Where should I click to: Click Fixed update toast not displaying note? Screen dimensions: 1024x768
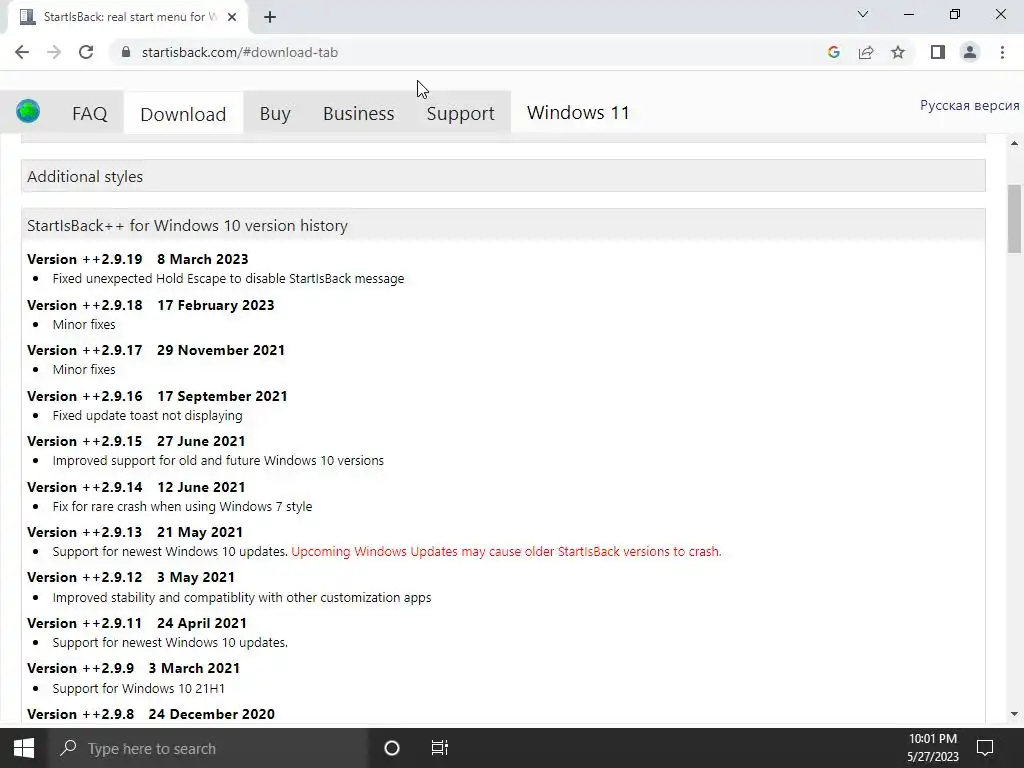(148, 415)
